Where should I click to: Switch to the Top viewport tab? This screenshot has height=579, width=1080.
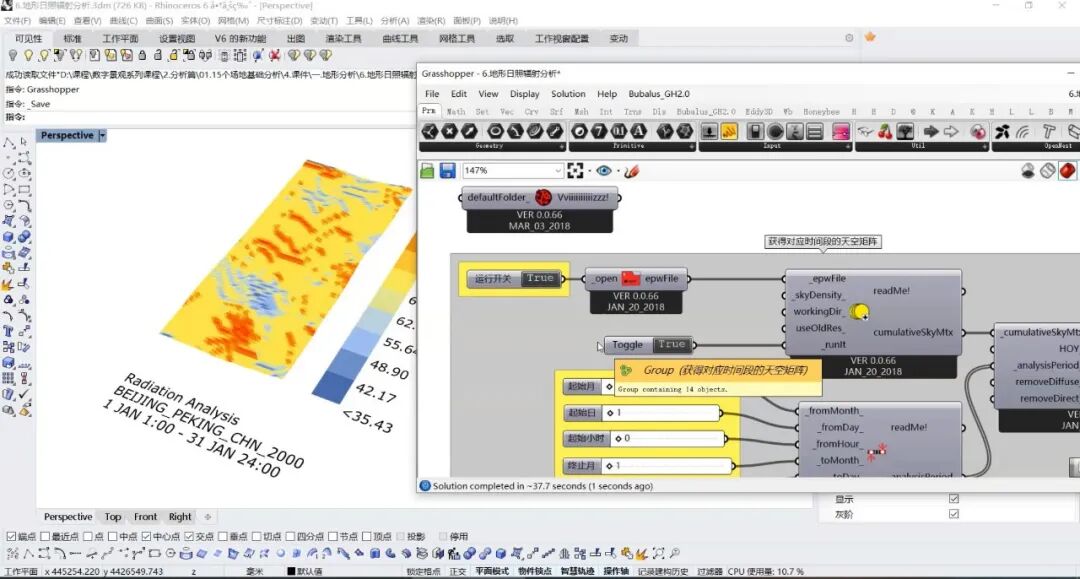point(113,517)
